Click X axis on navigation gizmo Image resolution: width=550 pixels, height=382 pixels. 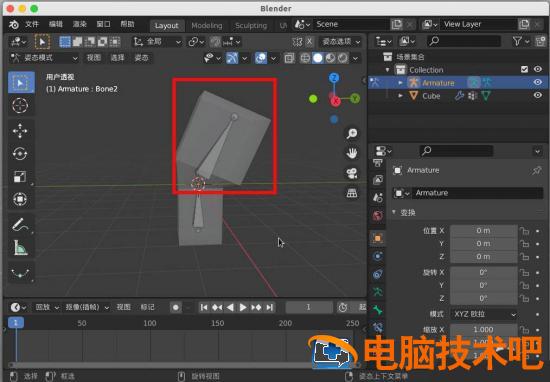335,101
